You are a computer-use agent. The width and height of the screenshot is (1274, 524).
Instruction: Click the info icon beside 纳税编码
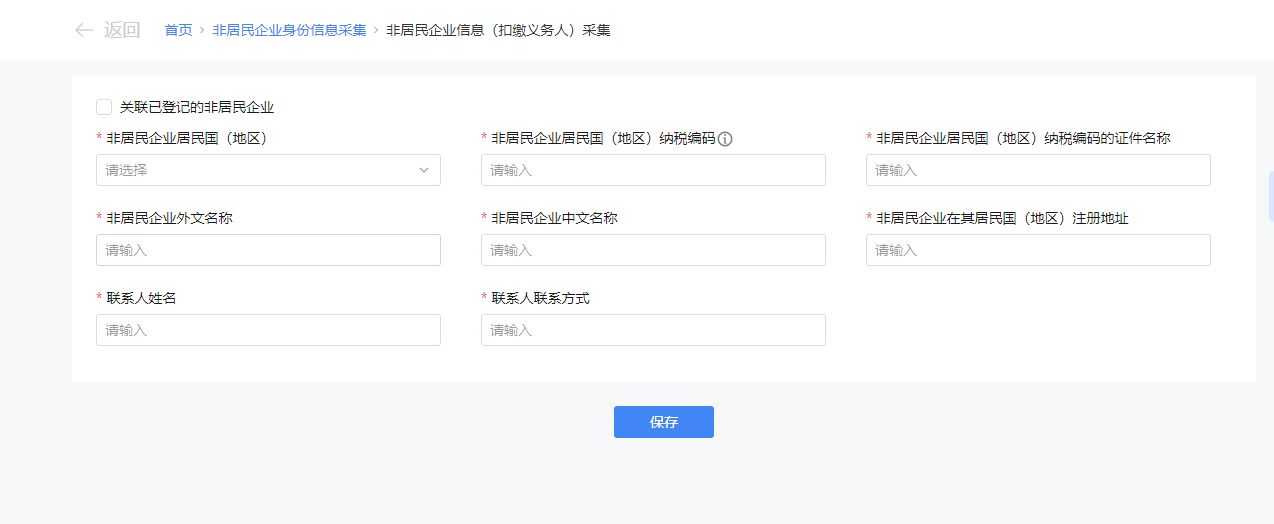pyautogui.click(x=725, y=139)
